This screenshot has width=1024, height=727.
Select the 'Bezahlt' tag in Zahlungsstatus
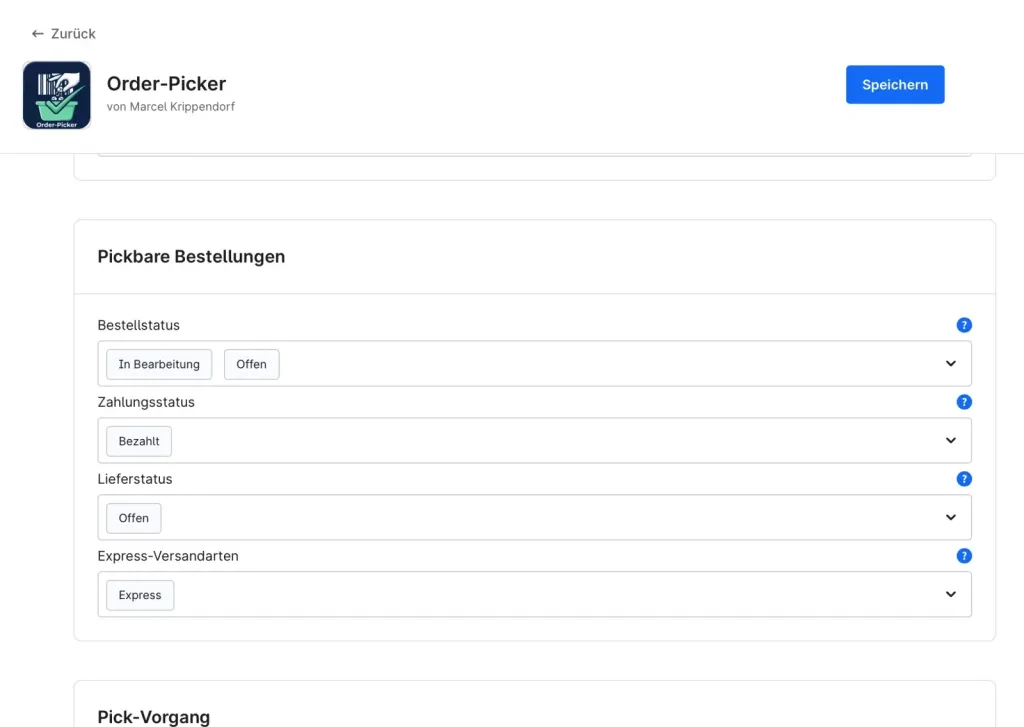pyautogui.click(x=139, y=442)
